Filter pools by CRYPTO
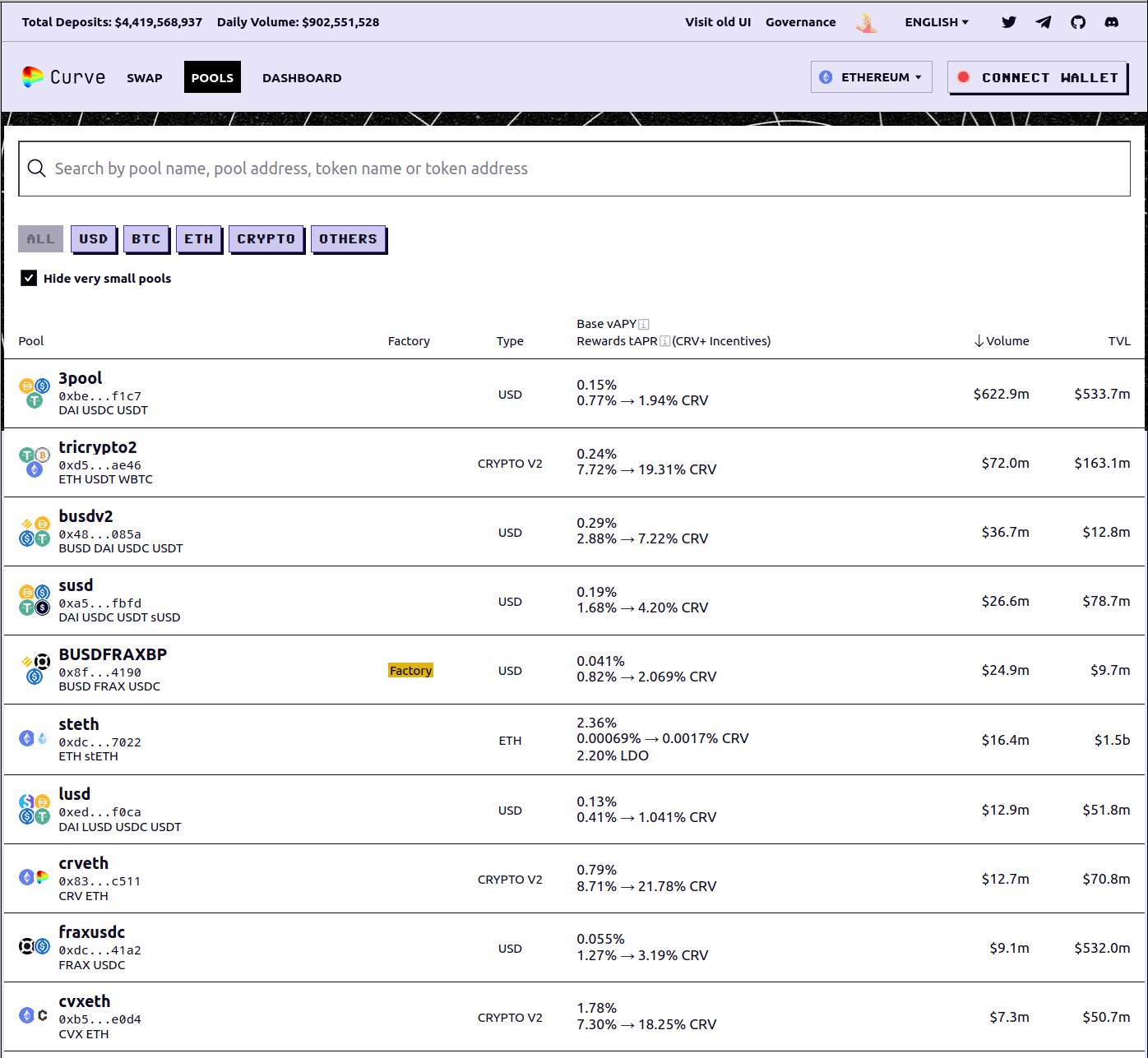This screenshot has height=1058, width=1148. 266,238
